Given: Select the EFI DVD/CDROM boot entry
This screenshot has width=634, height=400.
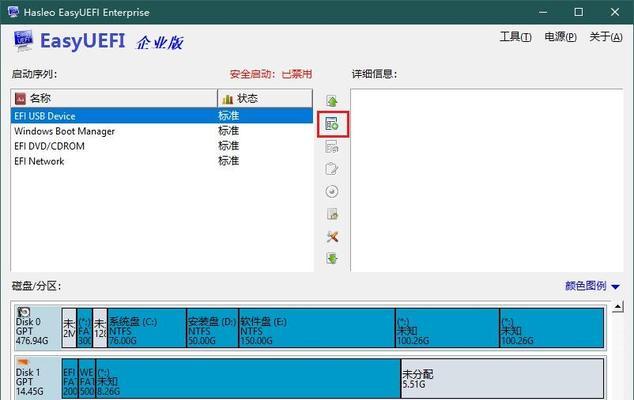Looking at the screenshot, I should point(162,146).
